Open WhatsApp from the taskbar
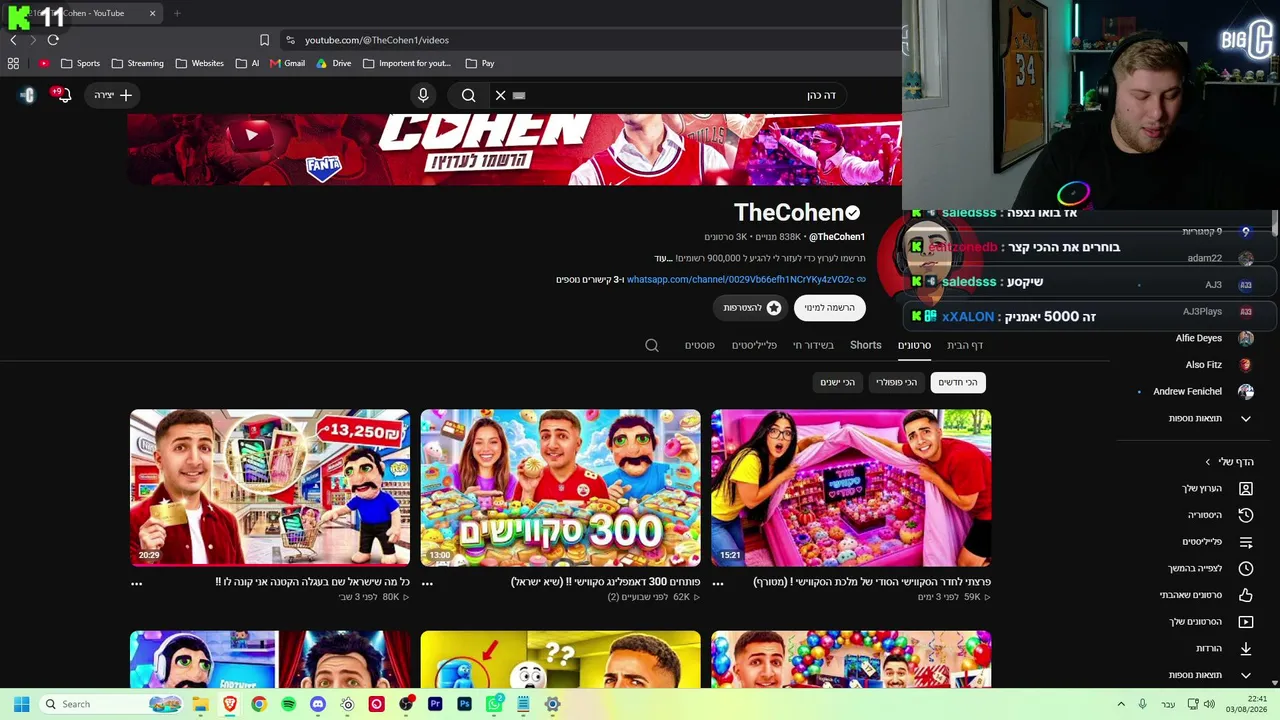Screen dimensions: 1280x720 494,704
